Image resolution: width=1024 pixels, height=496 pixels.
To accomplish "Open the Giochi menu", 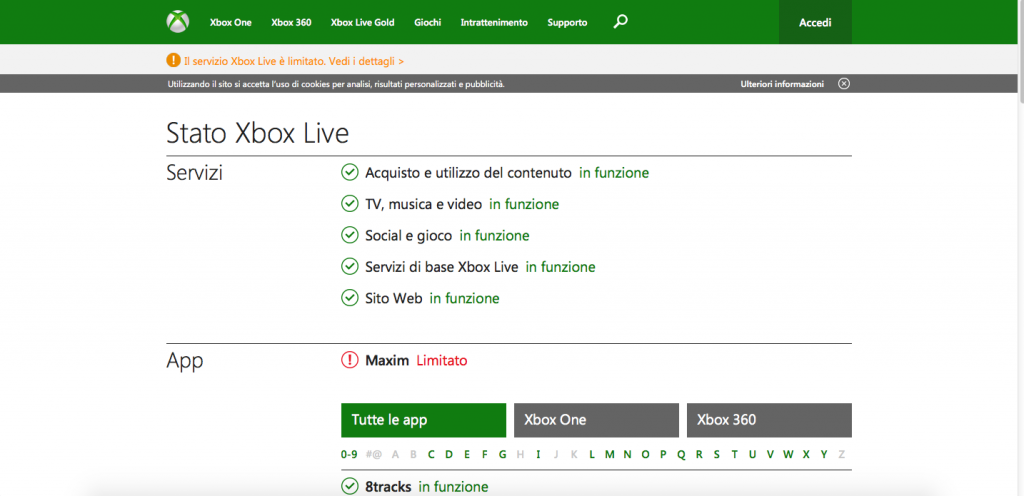I will coord(427,23).
